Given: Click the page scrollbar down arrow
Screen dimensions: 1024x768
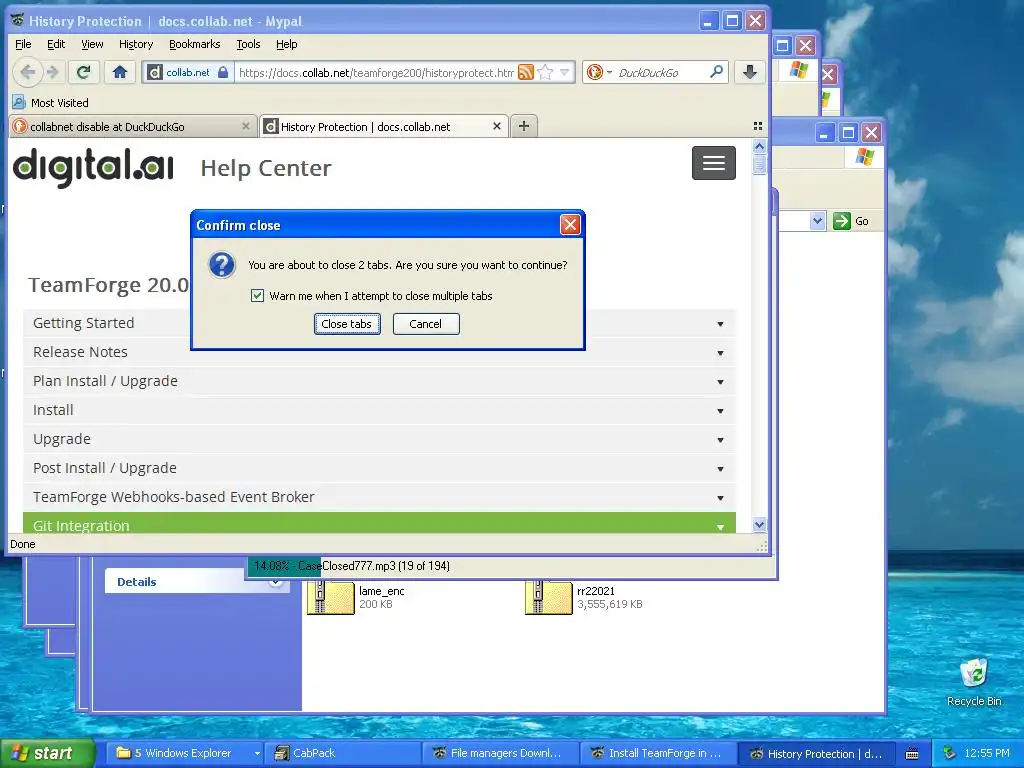Looking at the screenshot, I should [x=759, y=524].
